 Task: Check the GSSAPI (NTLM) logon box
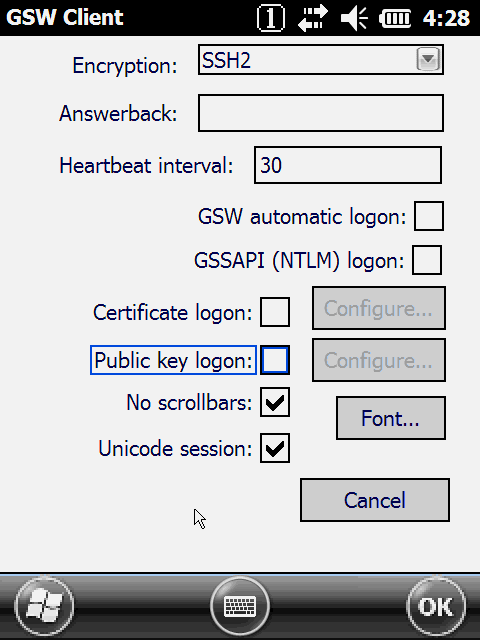[x=427, y=260]
